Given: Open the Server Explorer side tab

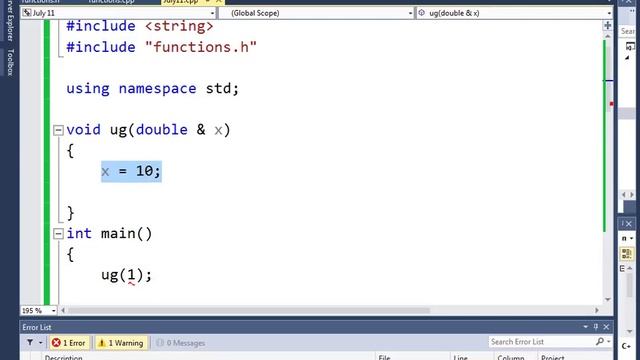Looking at the screenshot, I should point(10,20).
